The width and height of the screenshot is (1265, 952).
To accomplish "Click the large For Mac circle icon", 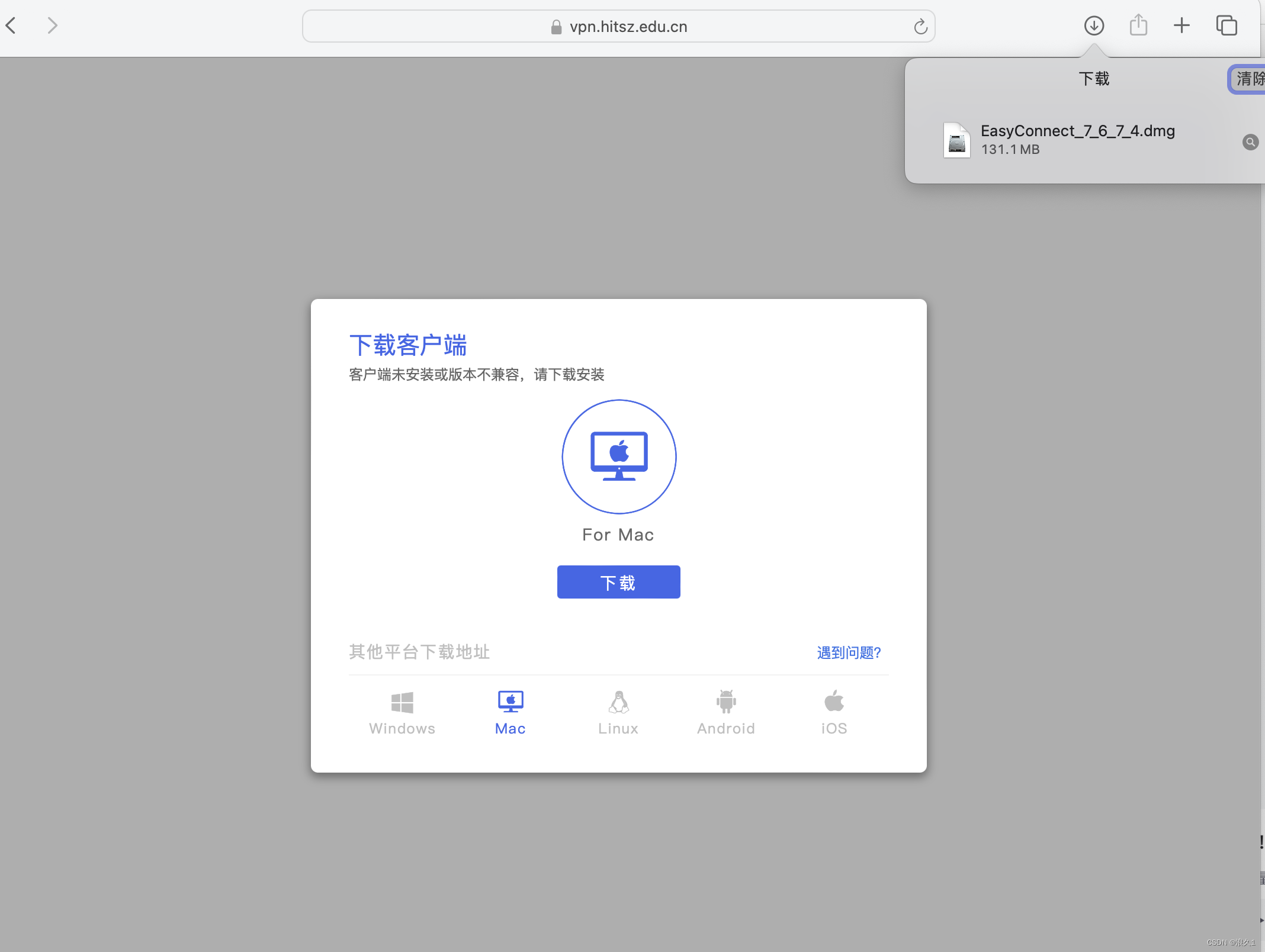I will coord(619,456).
